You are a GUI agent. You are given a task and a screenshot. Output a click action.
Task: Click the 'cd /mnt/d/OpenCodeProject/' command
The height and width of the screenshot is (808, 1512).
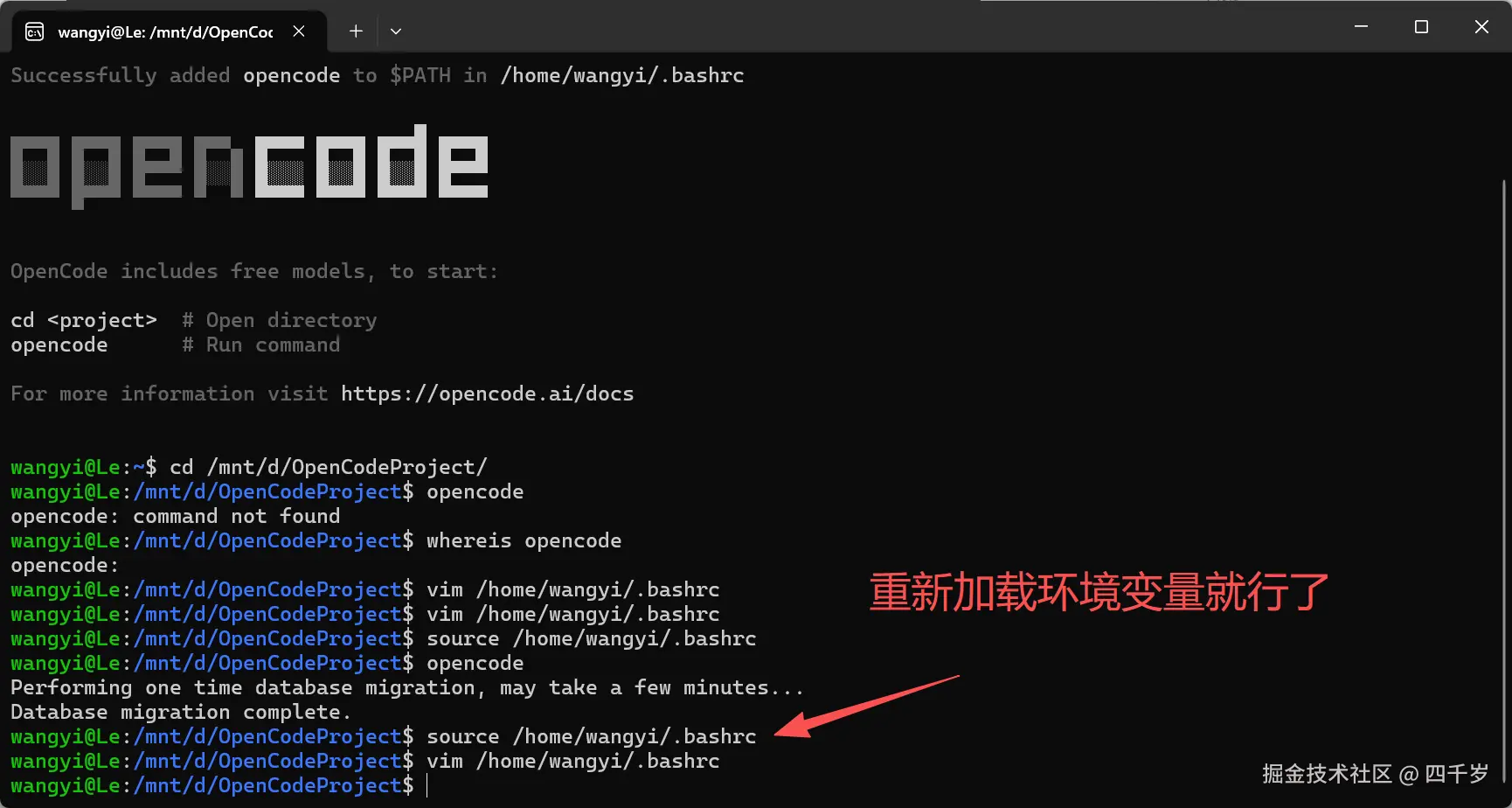(x=328, y=468)
